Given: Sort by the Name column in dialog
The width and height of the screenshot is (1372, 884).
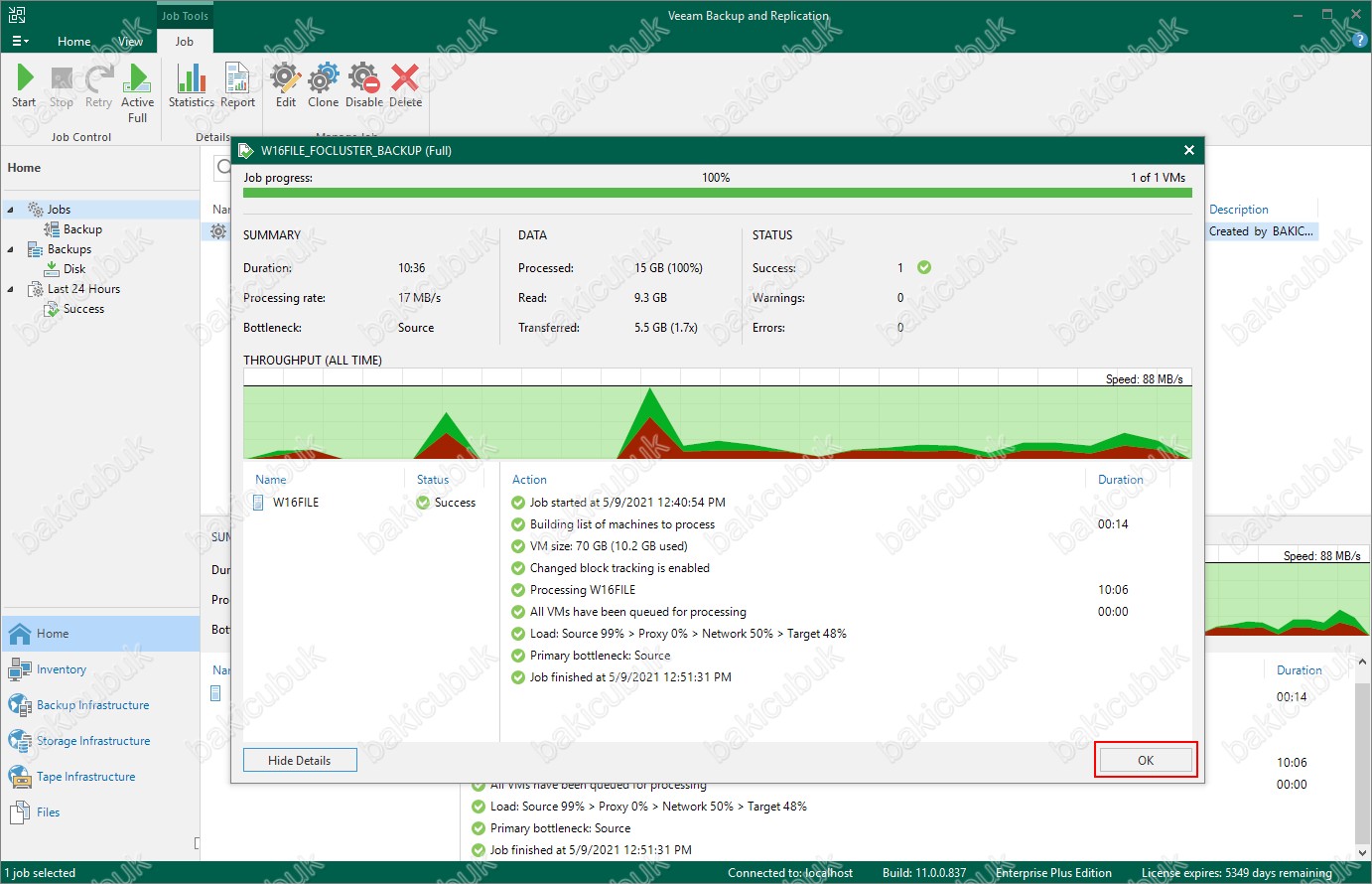Looking at the screenshot, I should [270, 480].
